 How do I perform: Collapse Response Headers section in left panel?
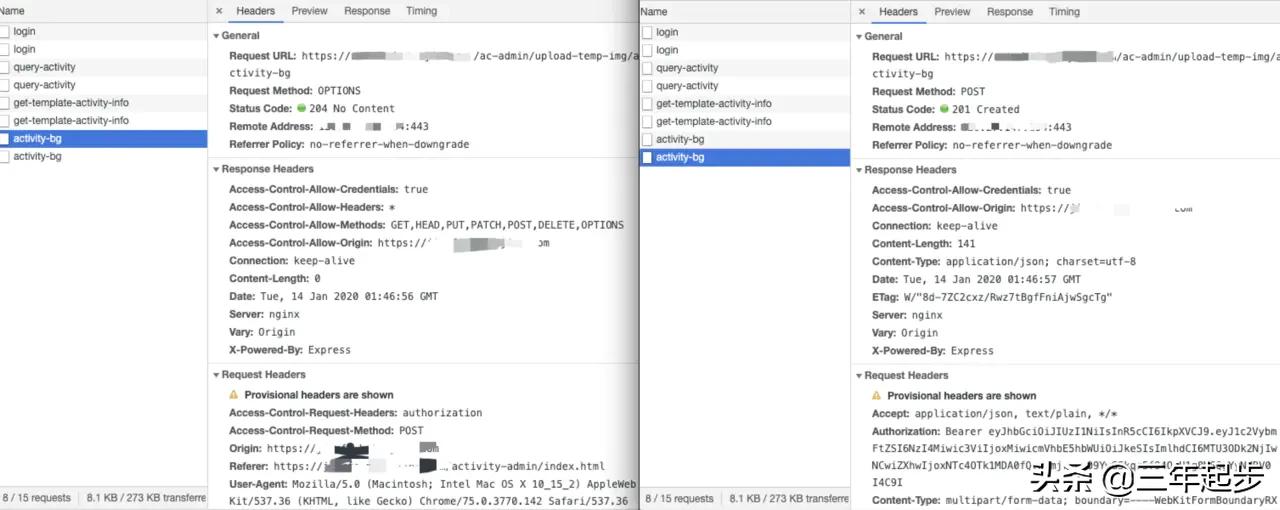(x=217, y=169)
